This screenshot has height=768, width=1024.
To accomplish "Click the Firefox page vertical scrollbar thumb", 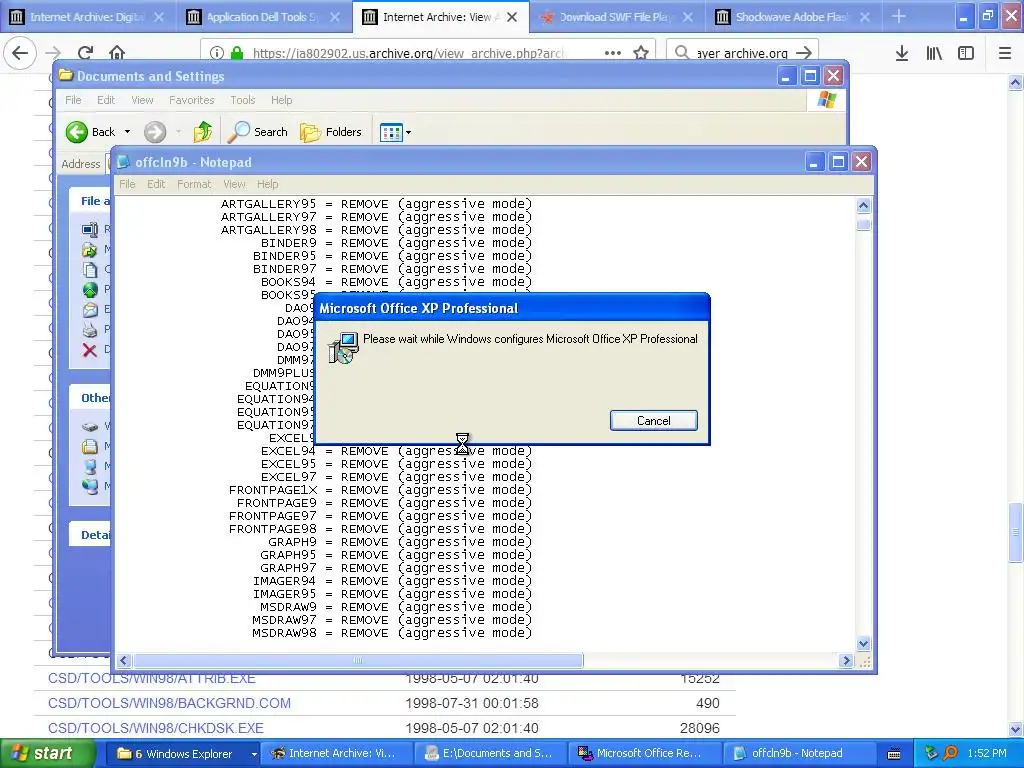I will [x=1016, y=532].
